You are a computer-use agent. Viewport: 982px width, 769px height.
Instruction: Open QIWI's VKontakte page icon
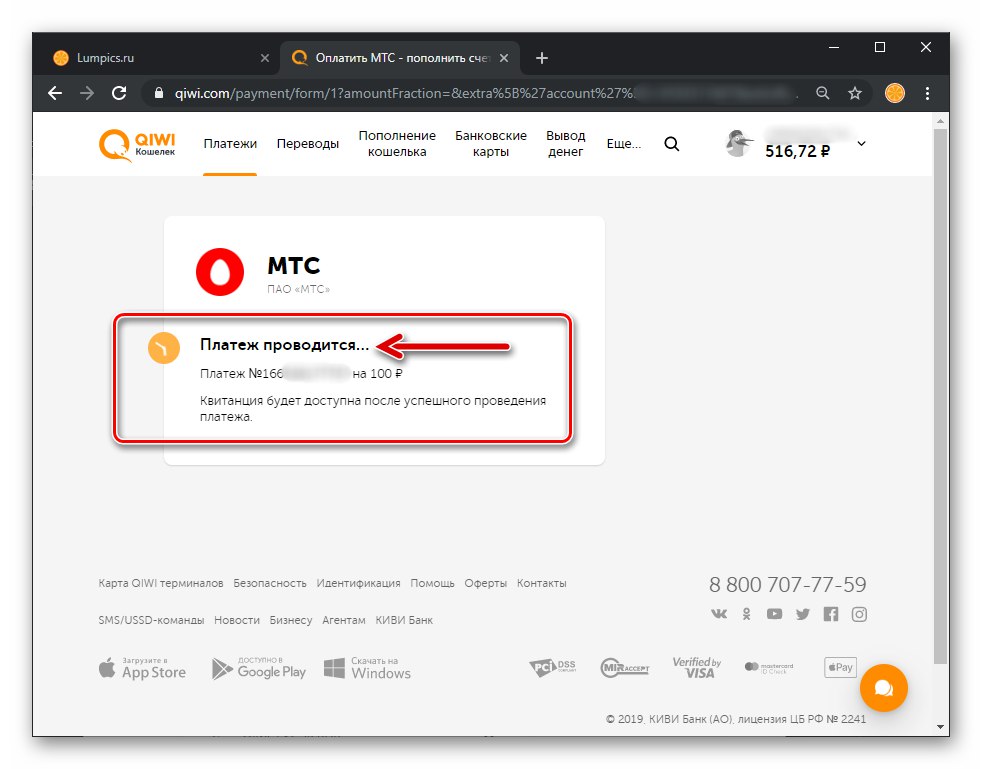[718, 614]
